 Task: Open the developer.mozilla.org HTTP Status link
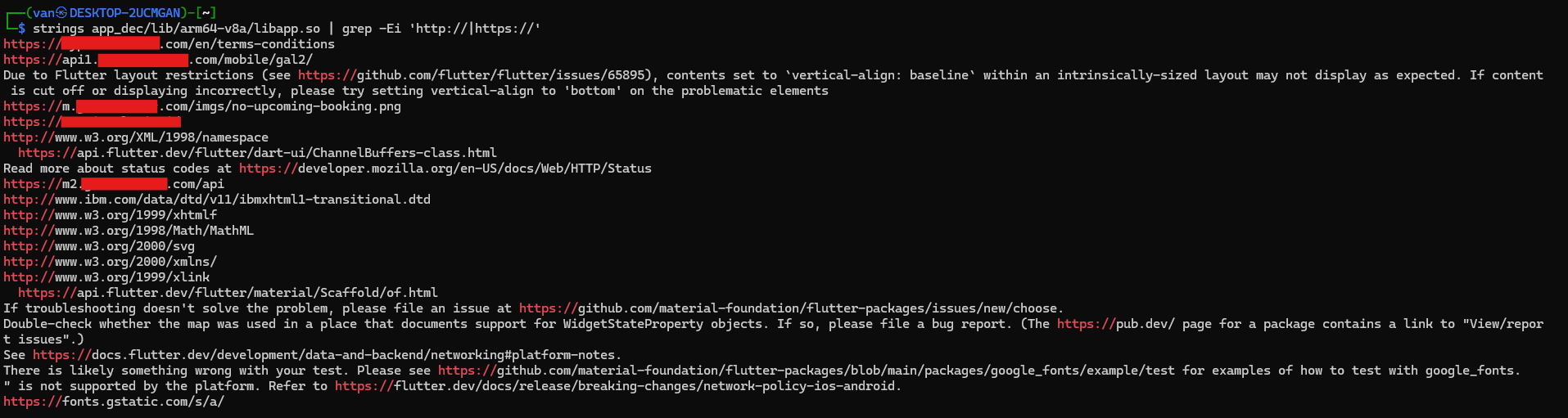tap(445, 169)
